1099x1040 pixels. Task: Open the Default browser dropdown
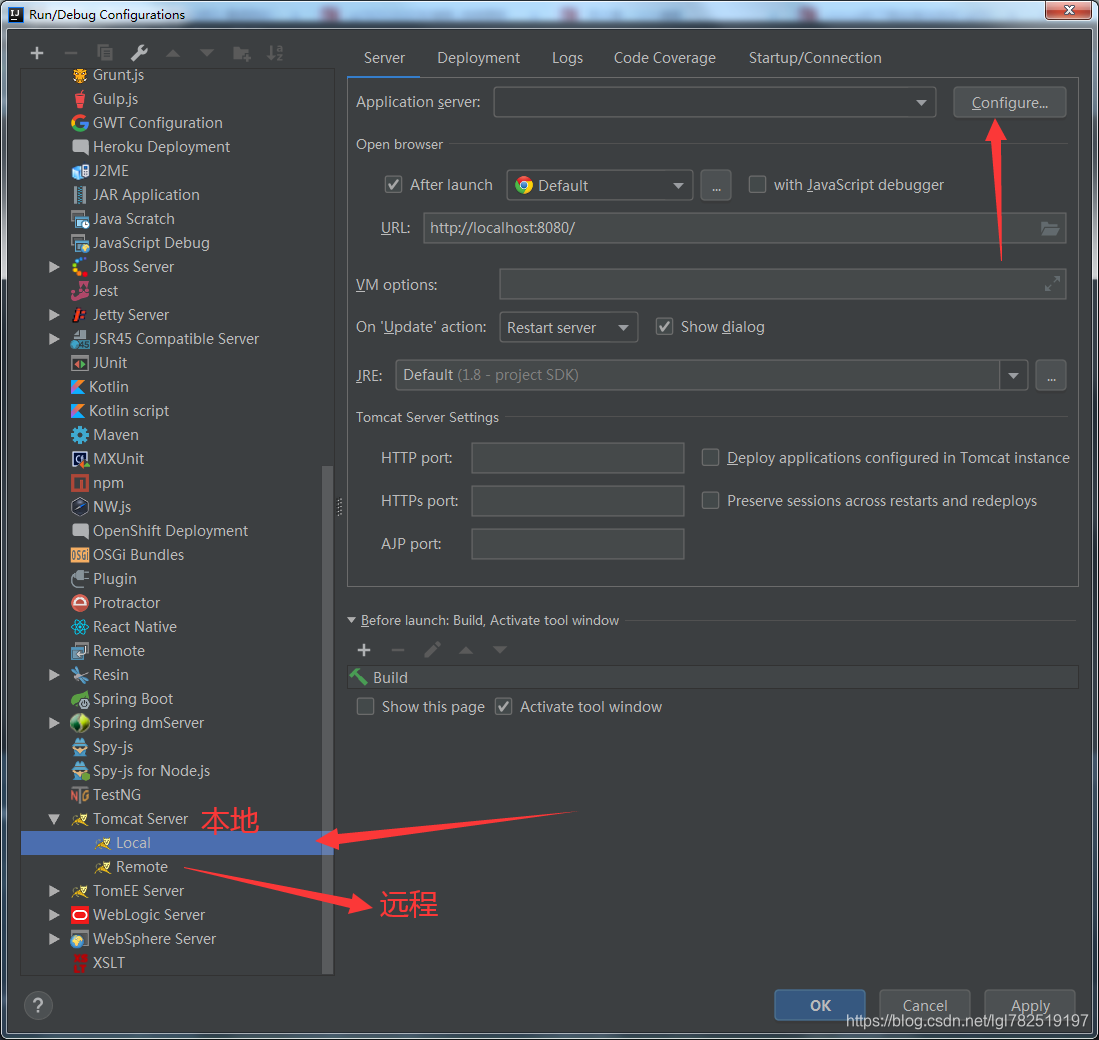599,185
